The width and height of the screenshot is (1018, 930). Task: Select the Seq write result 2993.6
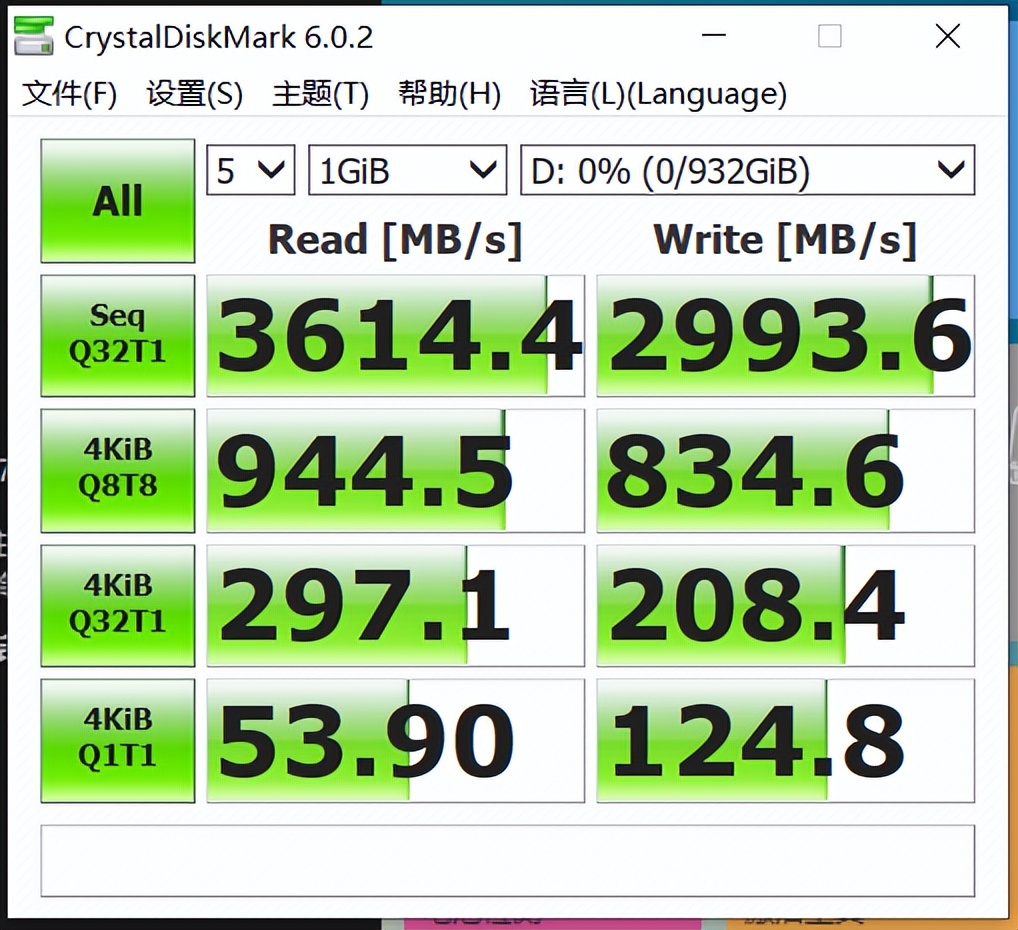pyautogui.click(x=786, y=335)
